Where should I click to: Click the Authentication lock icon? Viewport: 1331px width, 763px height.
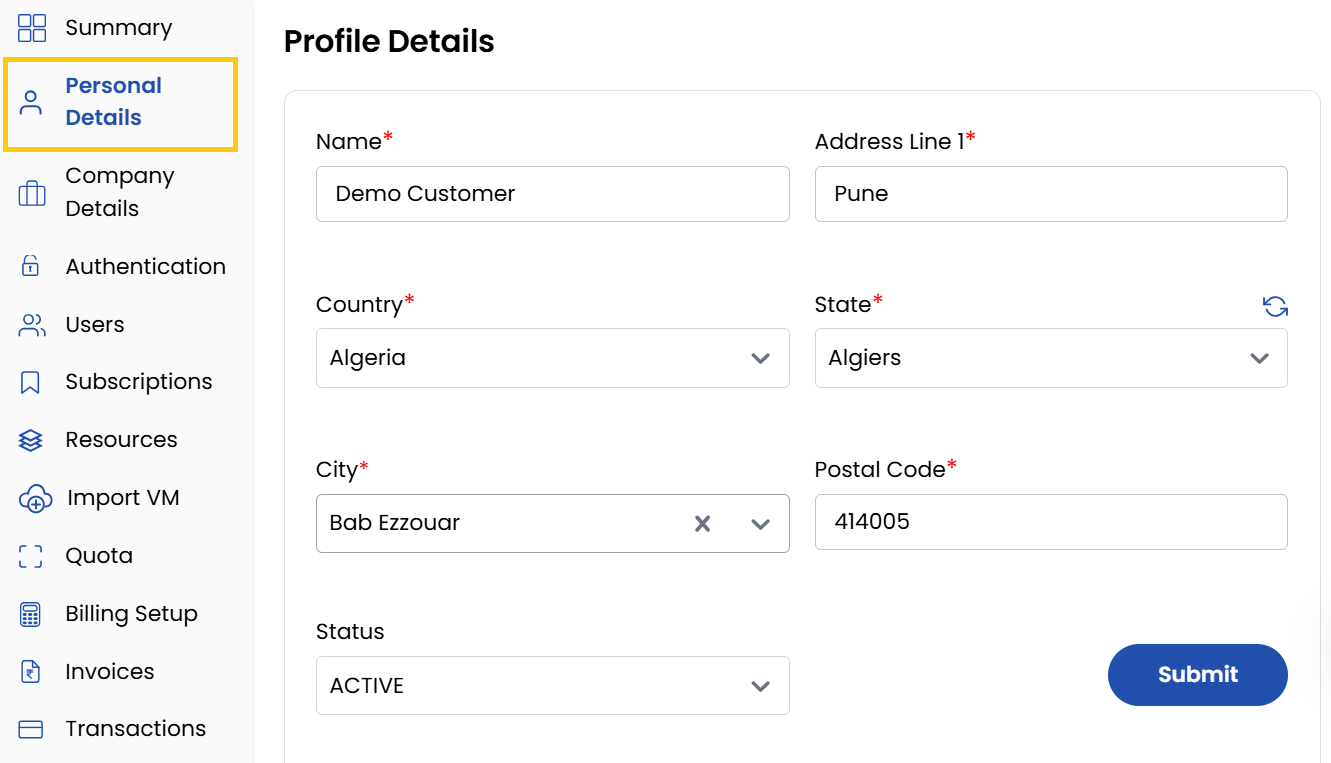point(31,265)
